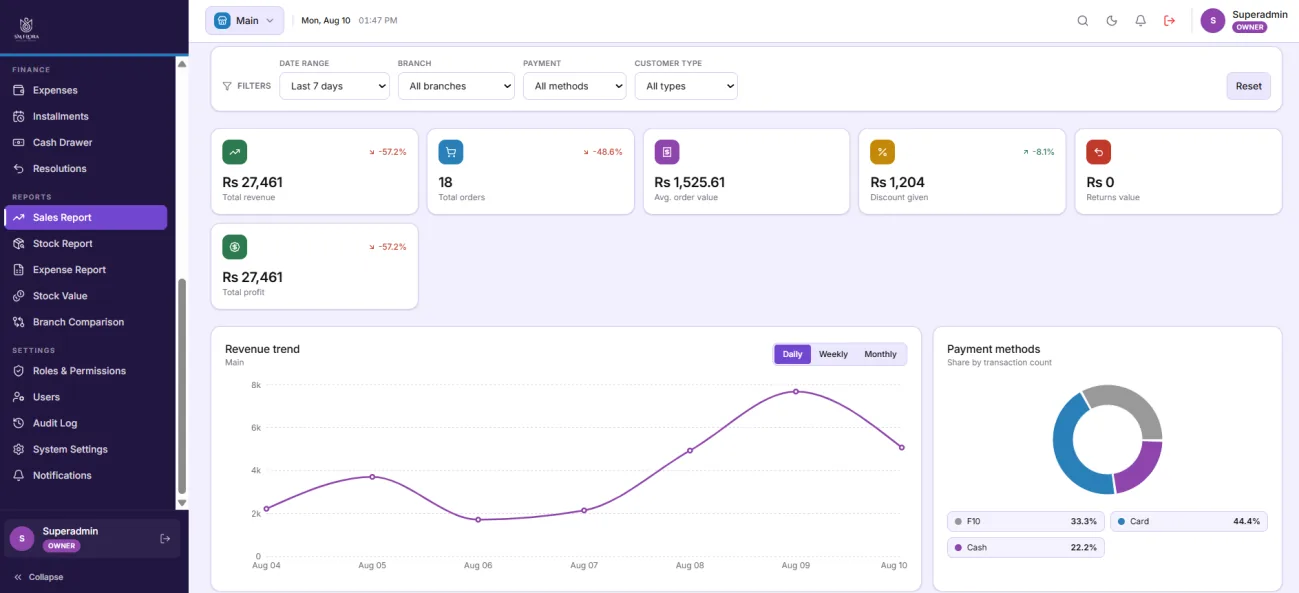Click the Stock Value link label
Image resolution: width=1299 pixels, height=593 pixels.
60,296
